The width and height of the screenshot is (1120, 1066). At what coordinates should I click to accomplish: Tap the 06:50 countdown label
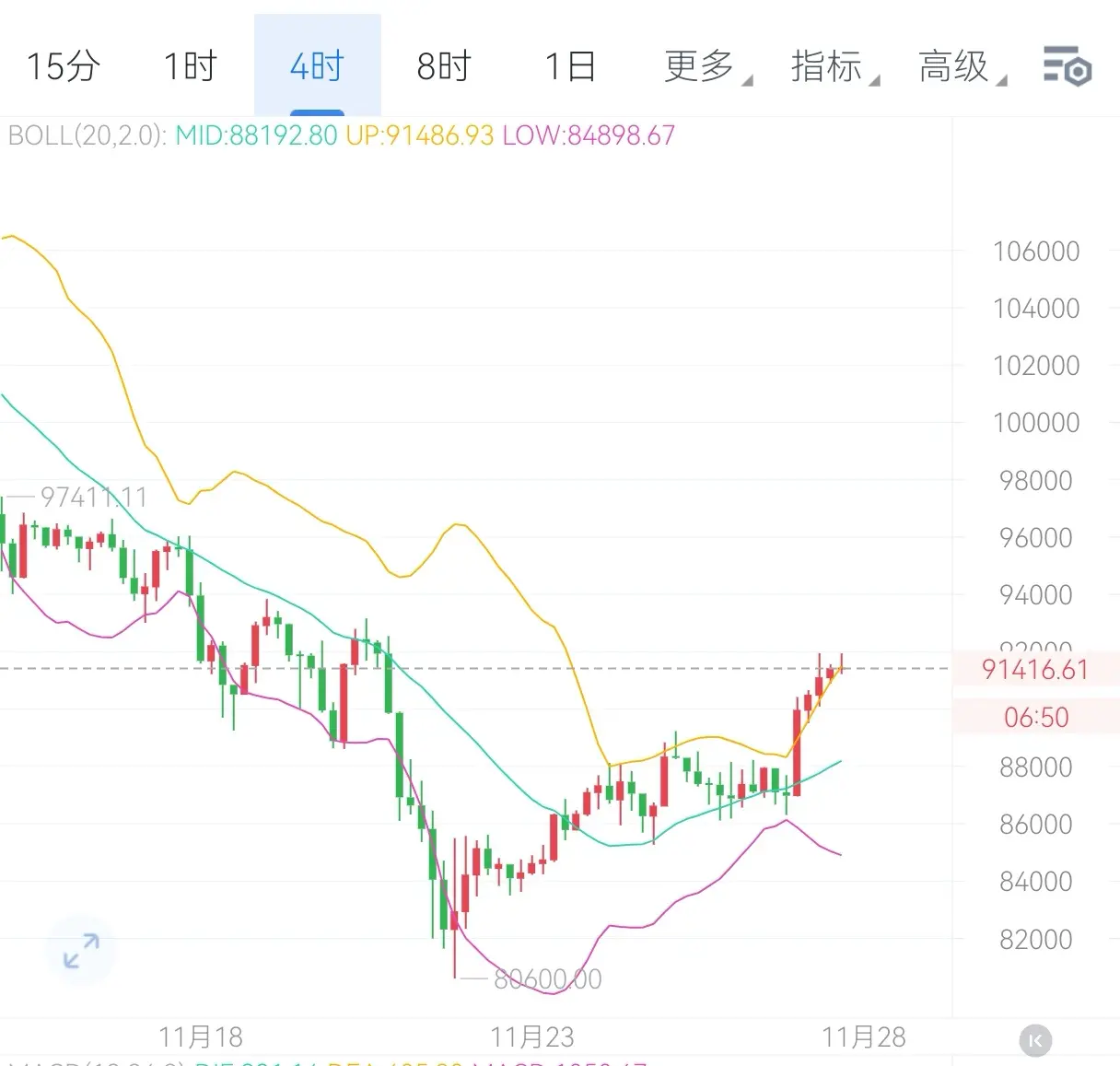(x=1036, y=717)
